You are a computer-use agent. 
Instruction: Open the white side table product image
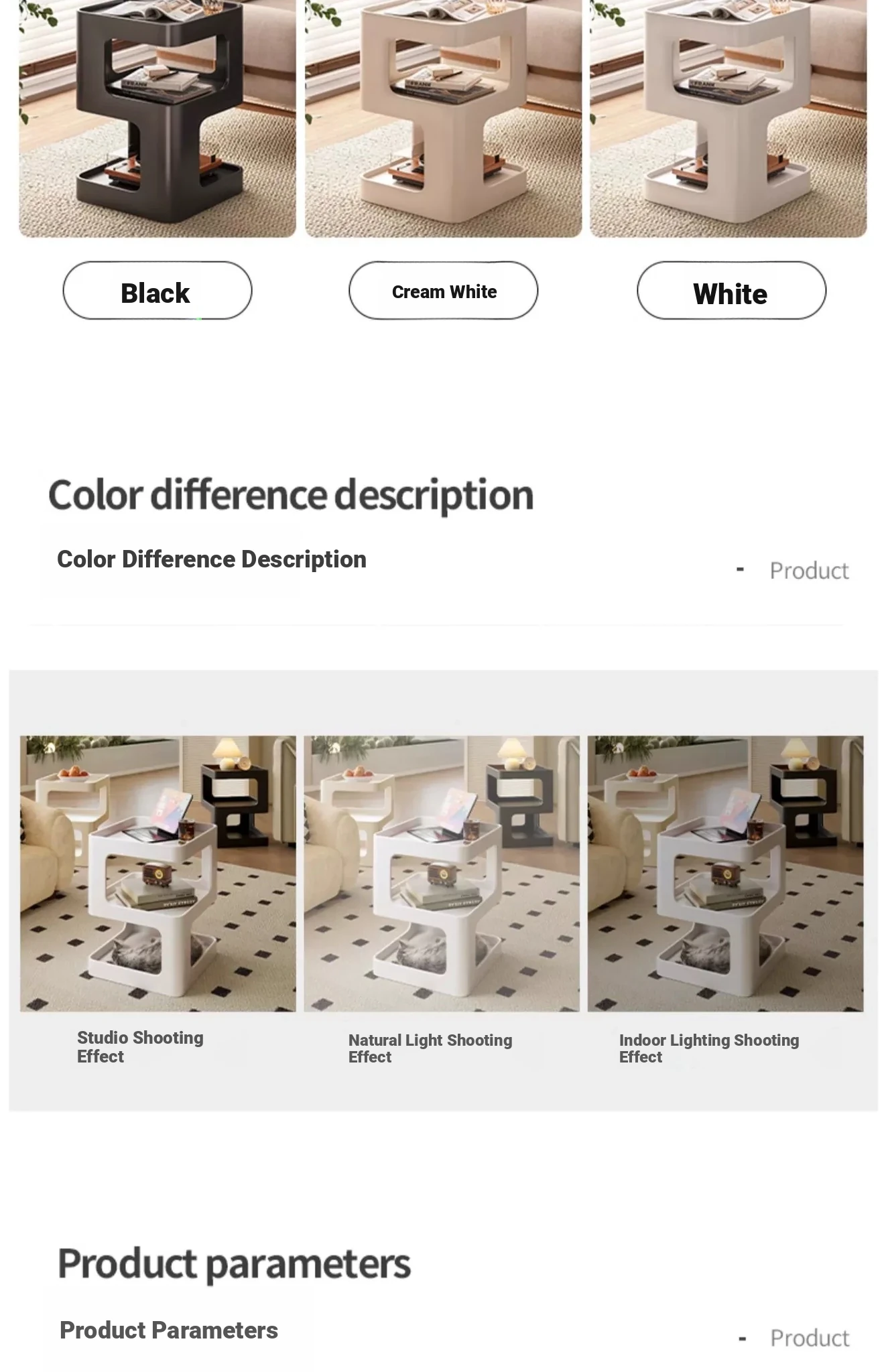[729, 119]
